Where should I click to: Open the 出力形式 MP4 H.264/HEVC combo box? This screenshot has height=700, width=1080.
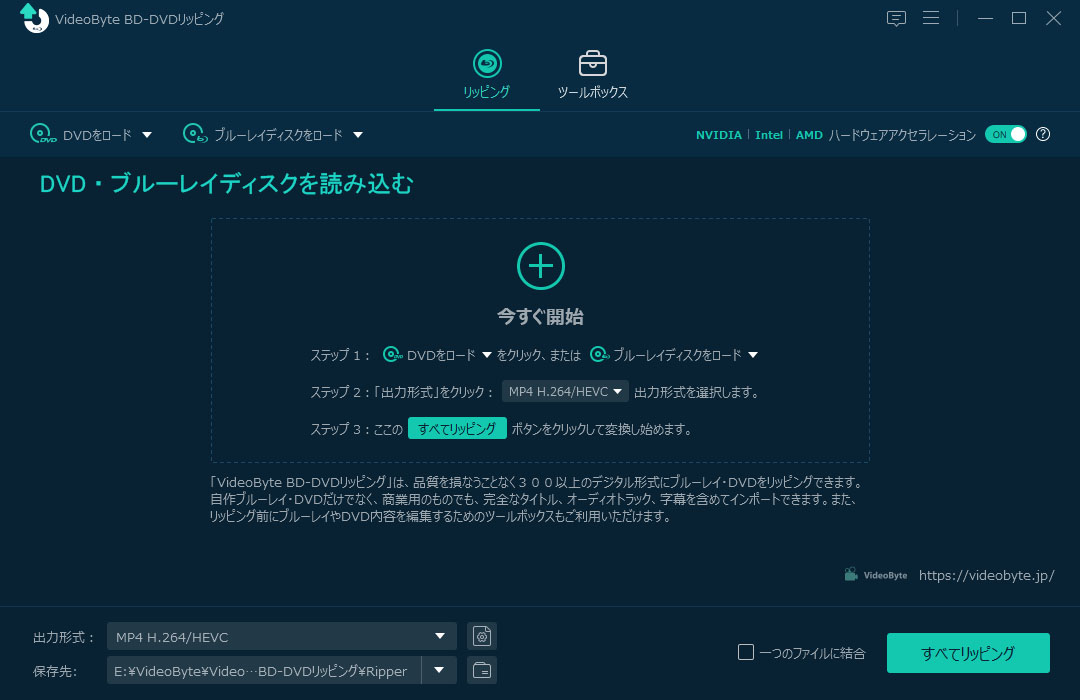point(282,636)
